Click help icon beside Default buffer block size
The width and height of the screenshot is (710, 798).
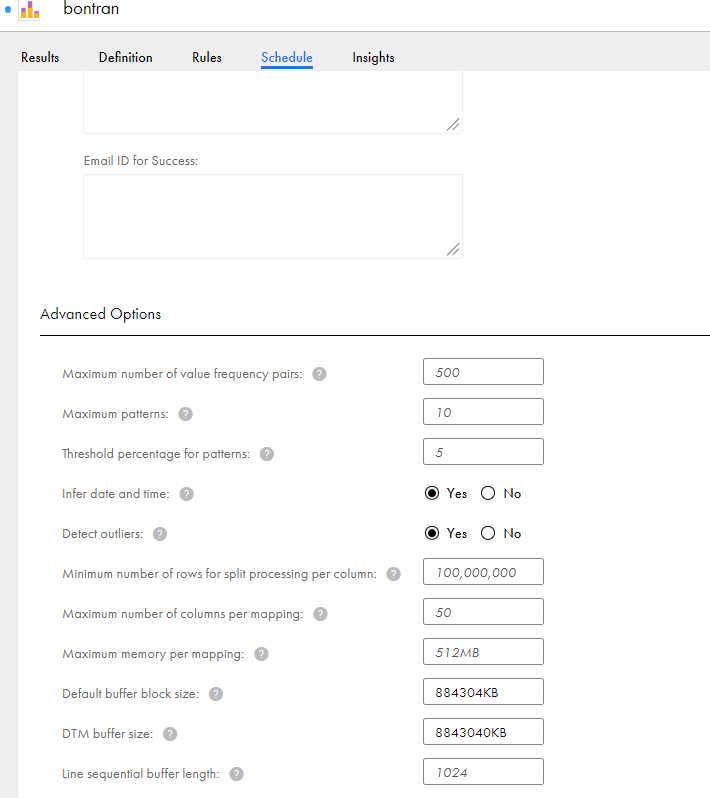(x=216, y=694)
